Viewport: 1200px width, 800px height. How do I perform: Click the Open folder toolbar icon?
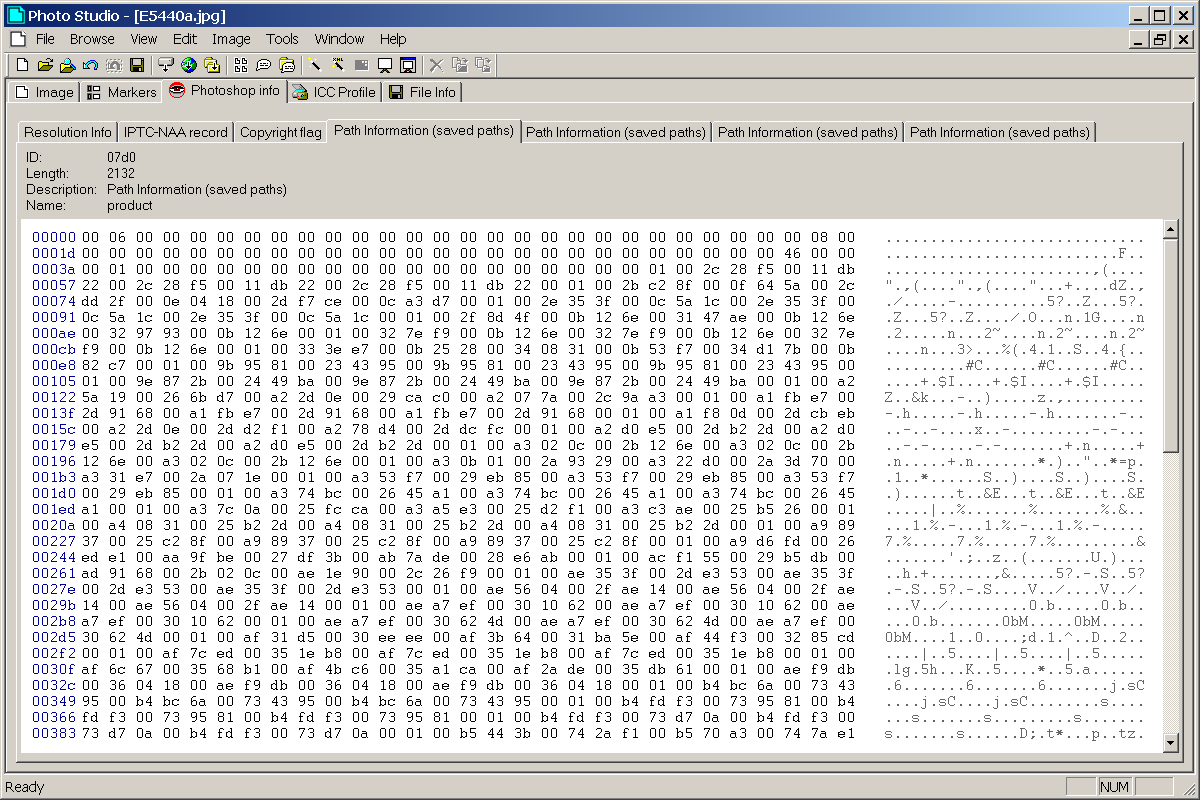[x=45, y=65]
